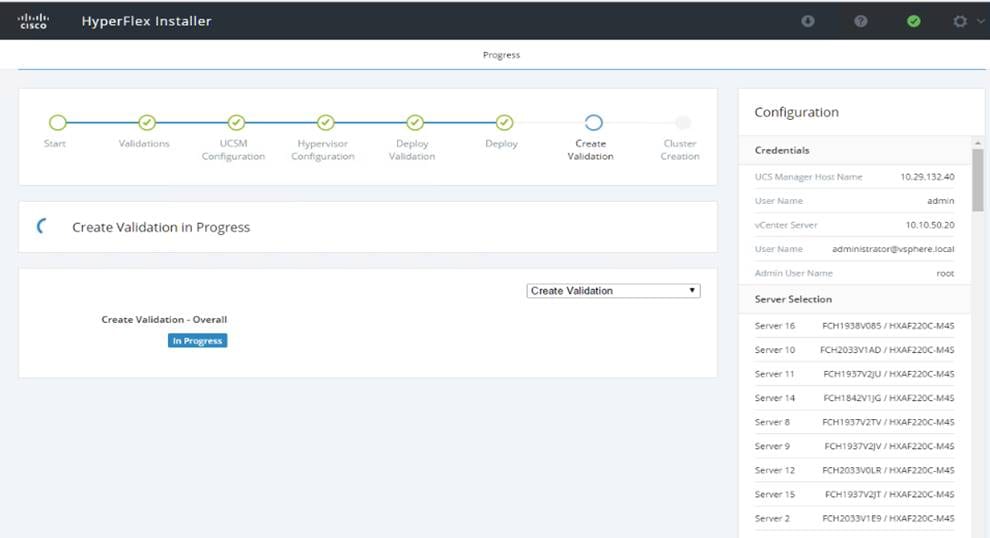Click the UCSM Configuration step checkmark
Image resolution: width=990 pixels, height=538 pixels.
click(236, 123)
